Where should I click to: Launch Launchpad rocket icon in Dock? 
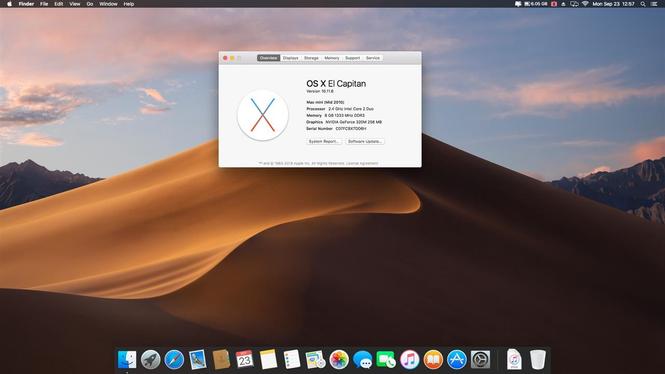click(151, 360)
